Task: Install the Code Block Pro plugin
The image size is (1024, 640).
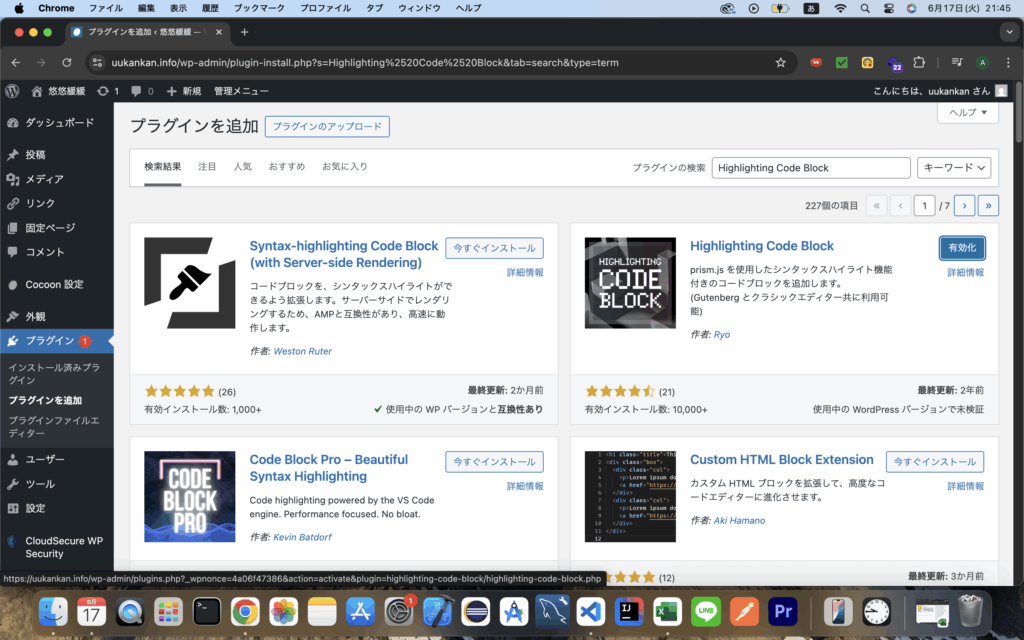Action: (494, 462)
